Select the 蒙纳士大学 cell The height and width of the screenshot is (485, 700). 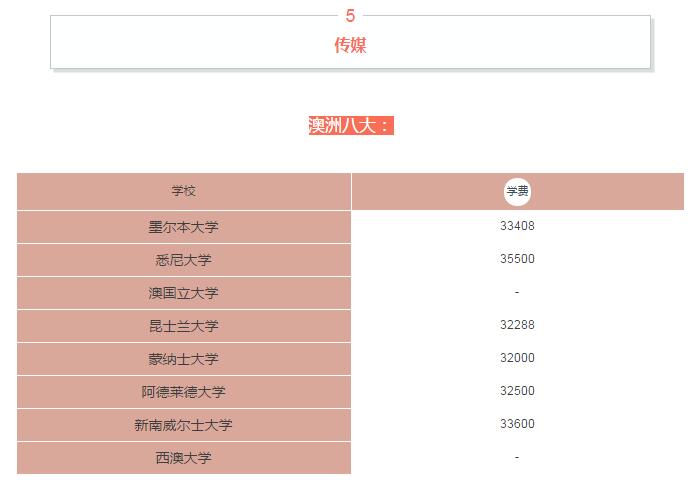(184, 359)
